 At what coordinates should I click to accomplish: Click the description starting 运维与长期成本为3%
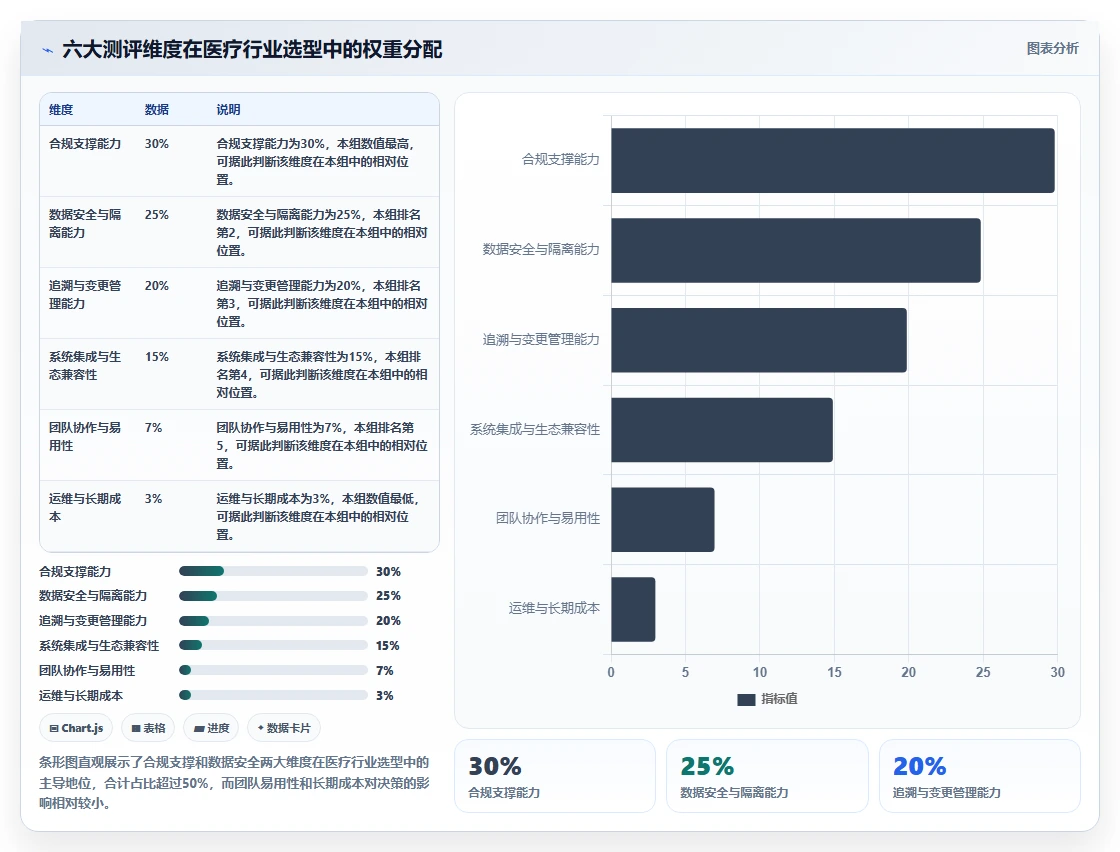click(320, 516)
